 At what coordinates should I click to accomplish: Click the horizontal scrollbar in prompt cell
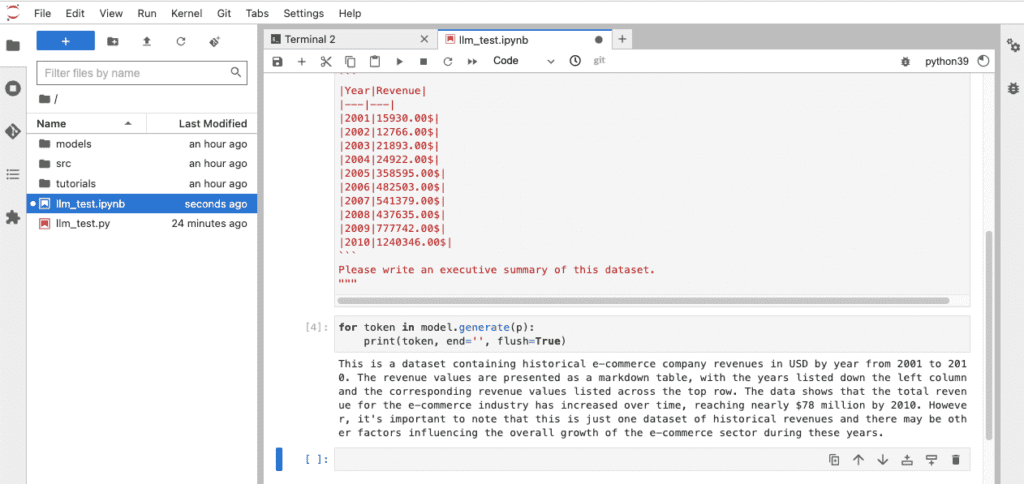pyautogui.click(x=643, y=301)
